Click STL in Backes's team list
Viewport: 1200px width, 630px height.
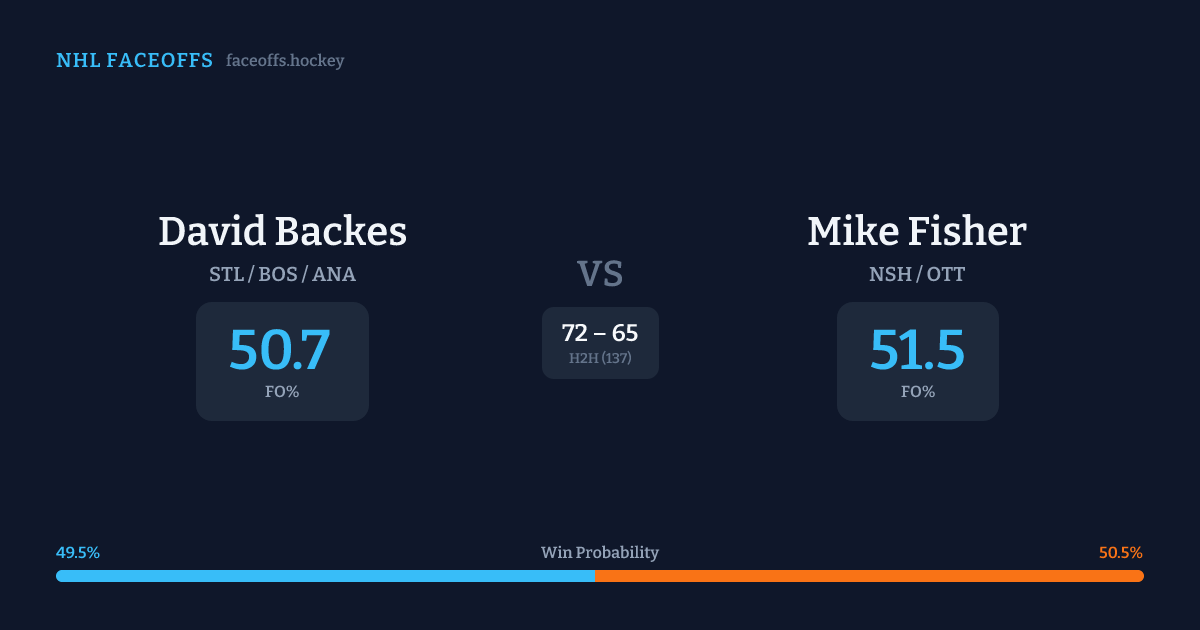click(227, 274)
